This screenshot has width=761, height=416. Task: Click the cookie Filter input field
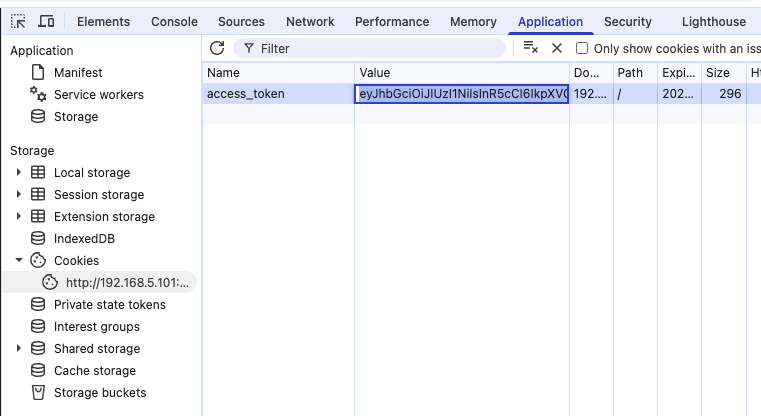point(378,48)
